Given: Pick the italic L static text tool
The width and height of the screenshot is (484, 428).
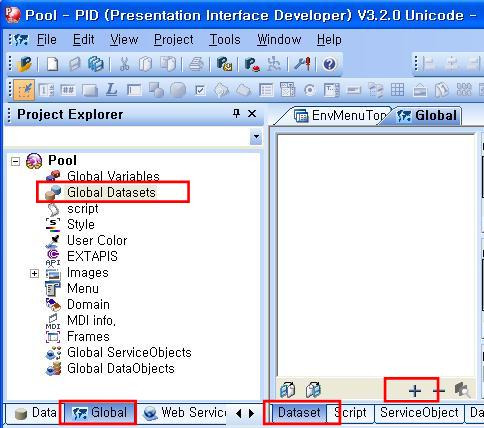Looking at the screenshot, I should pos(111,90).
